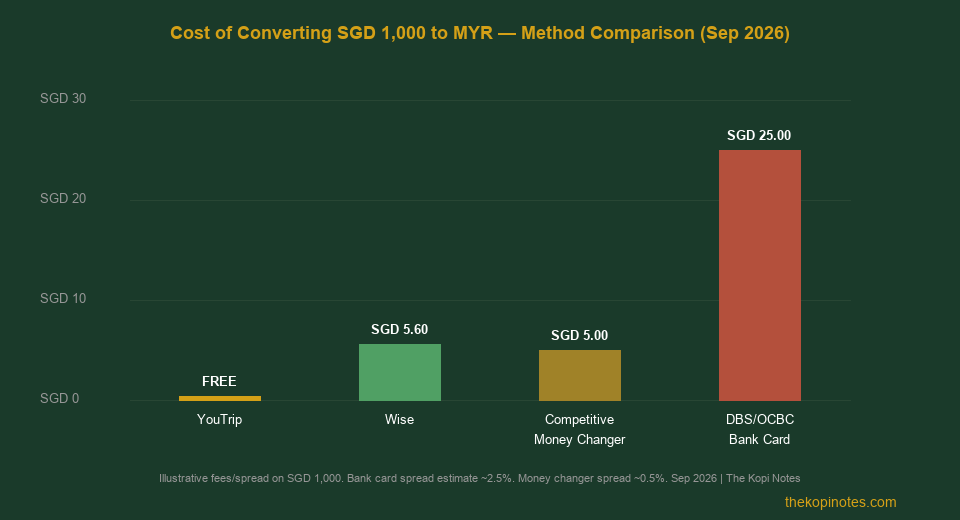The height and width of the screenshot is (520, 960).
Task: Click the SGD 25.00 value label
Action: [x=759, y=135]
